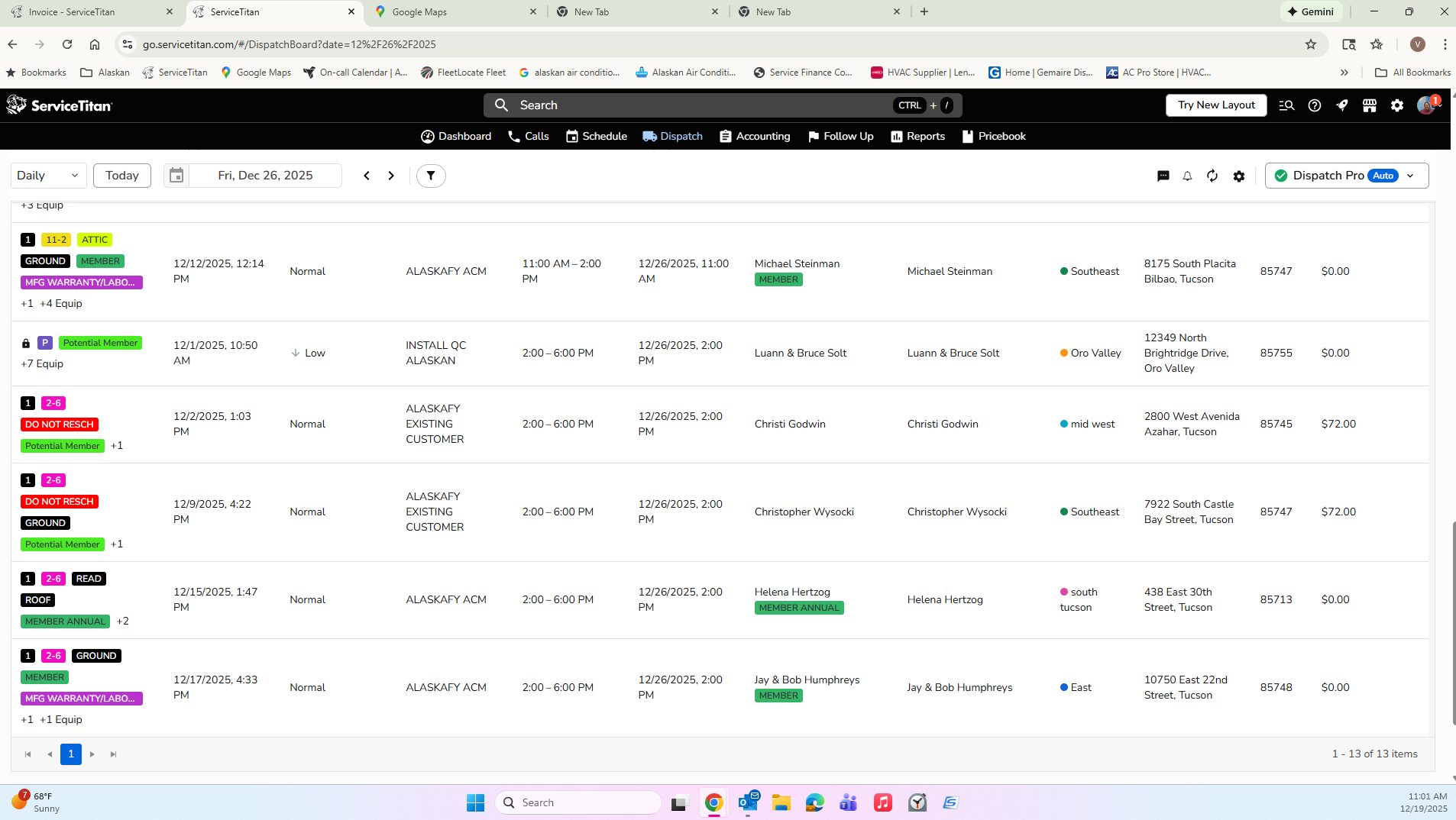Screen dimensions: 1456x820
Task: Click the Windows Start button
Action: 475,802
